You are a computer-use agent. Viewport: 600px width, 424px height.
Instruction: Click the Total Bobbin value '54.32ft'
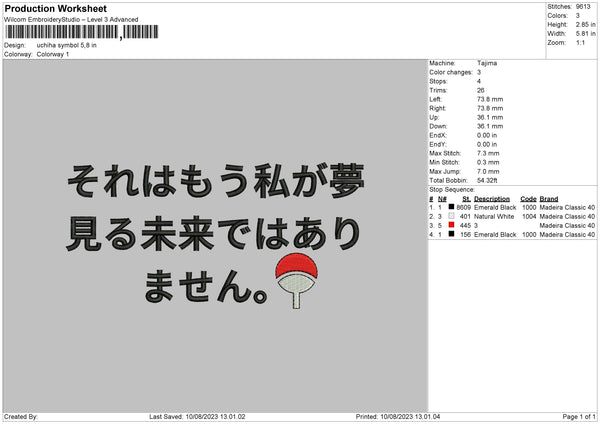[x=487, y=180]
